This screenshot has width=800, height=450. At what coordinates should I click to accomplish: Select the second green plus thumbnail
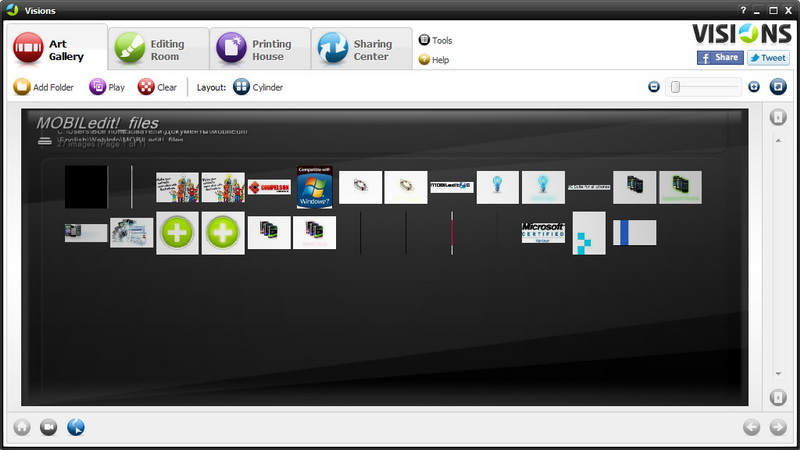click(223, 233)
